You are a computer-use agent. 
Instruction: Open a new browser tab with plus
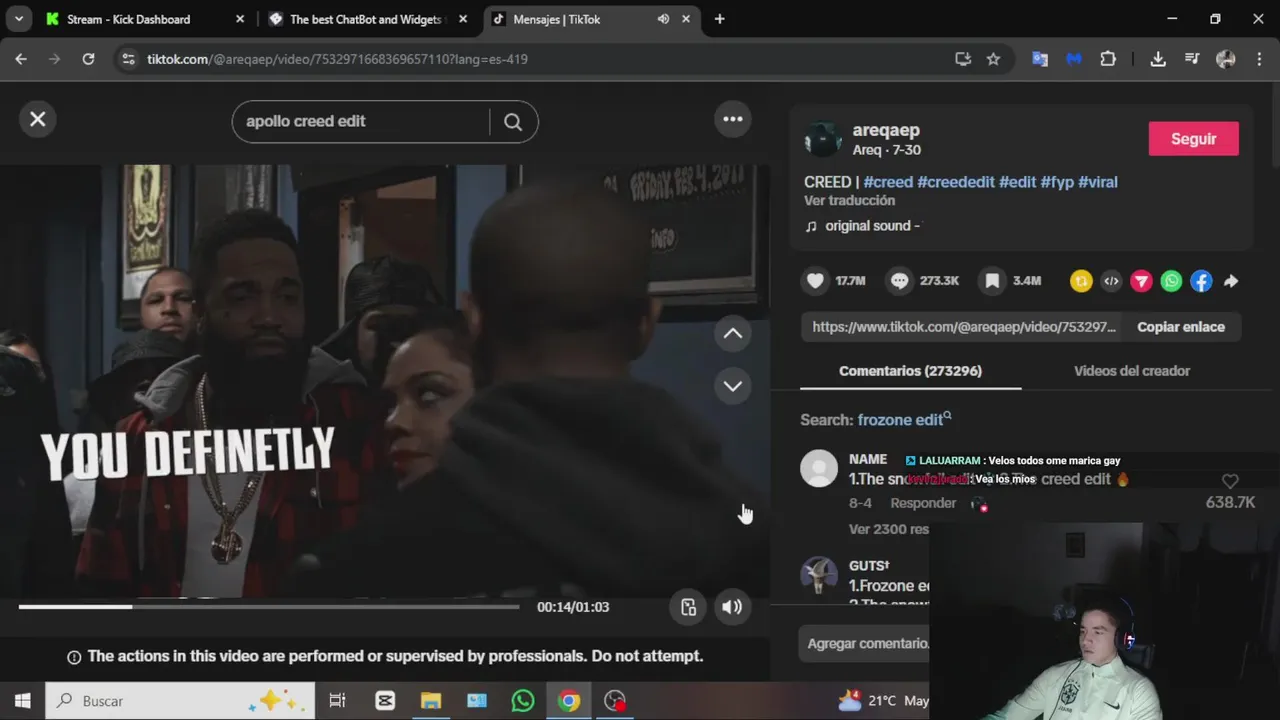719,19
